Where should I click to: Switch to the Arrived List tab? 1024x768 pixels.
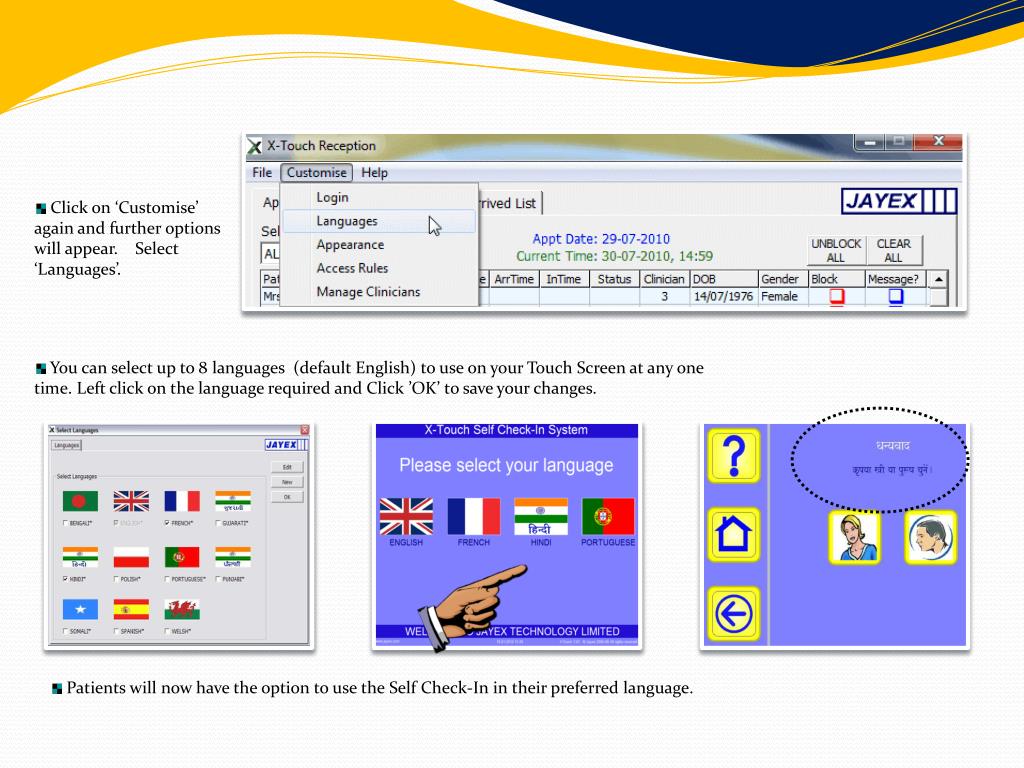(509, 203)
